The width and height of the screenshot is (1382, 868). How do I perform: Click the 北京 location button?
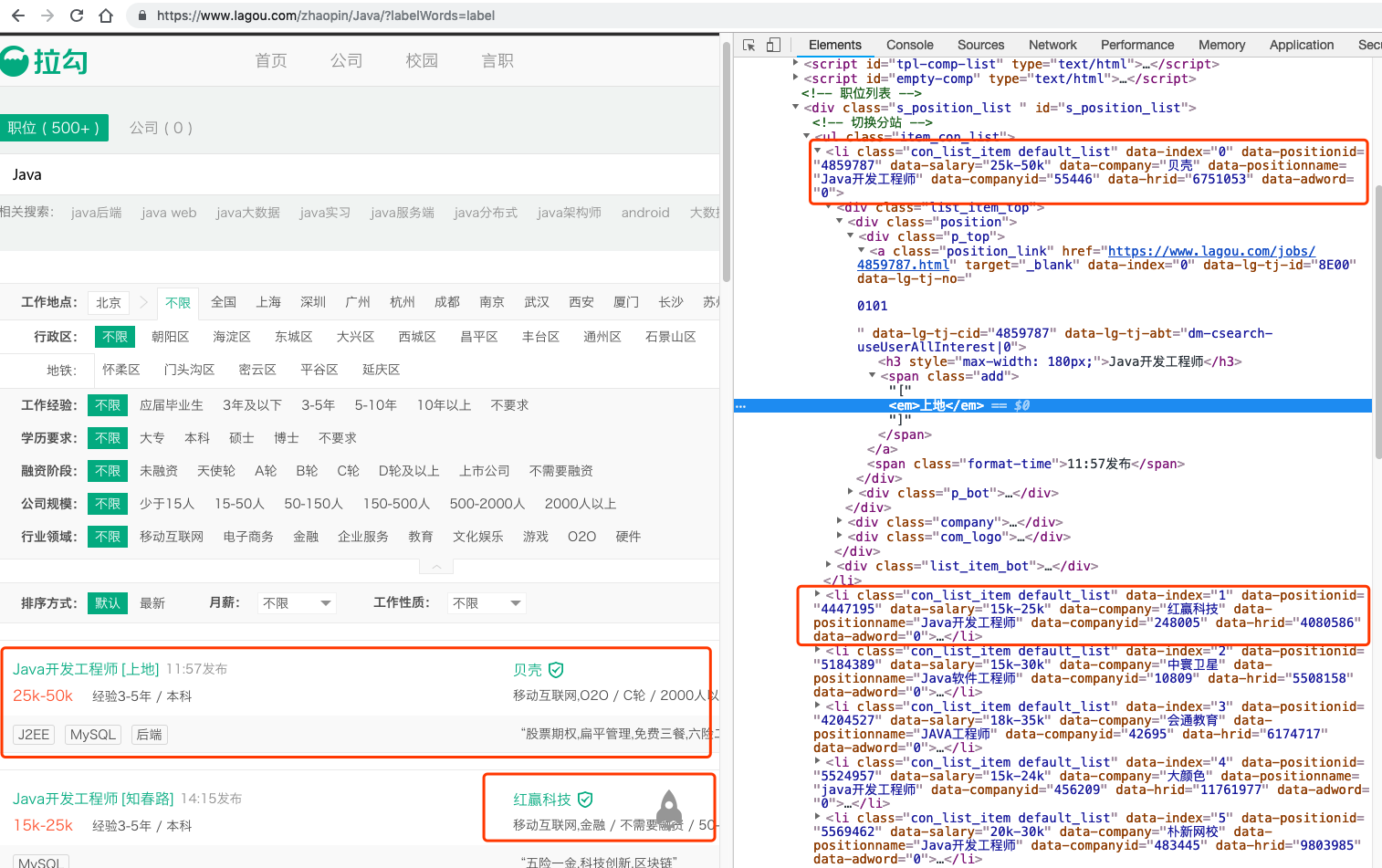tap(109, 302)
